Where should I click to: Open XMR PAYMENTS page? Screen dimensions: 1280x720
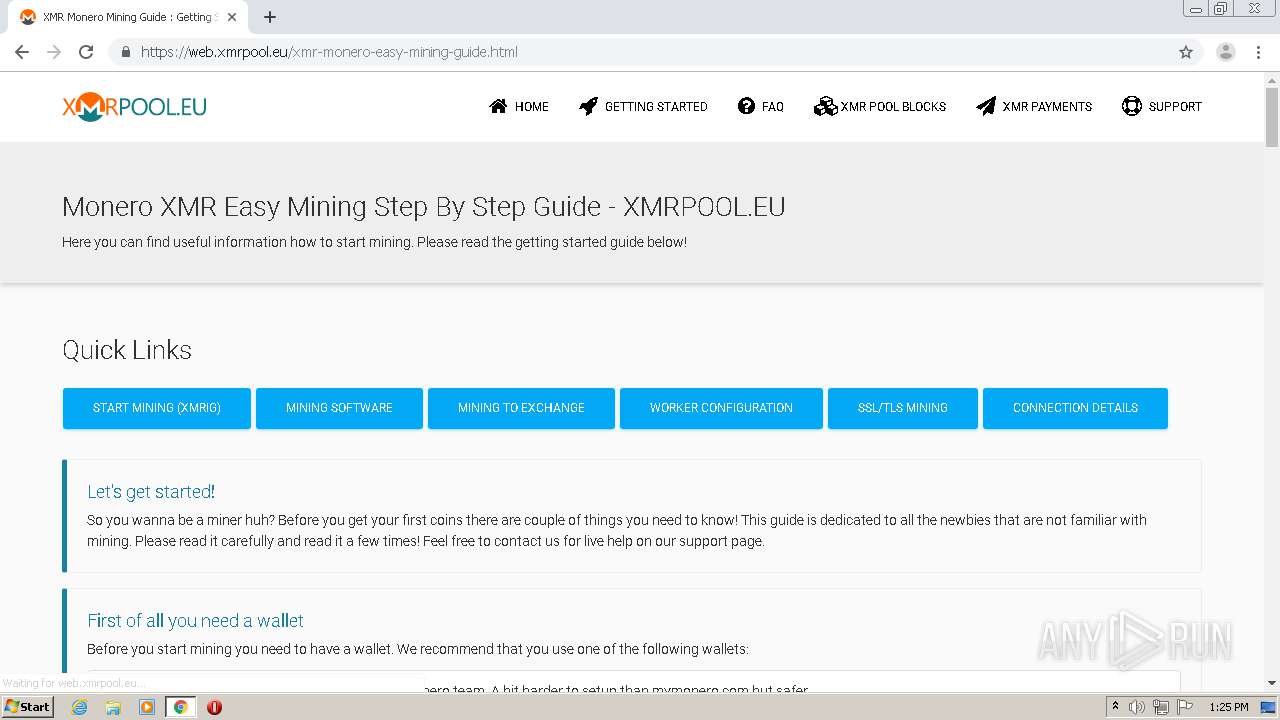pyautogui.click(x=1034, y=106)
